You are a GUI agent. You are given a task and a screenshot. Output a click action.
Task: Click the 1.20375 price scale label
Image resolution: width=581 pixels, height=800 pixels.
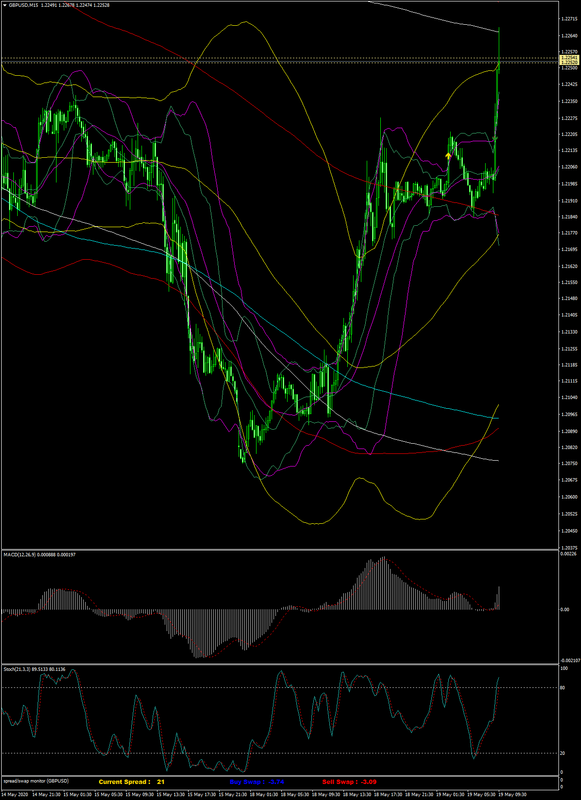[x=568, y=546]
